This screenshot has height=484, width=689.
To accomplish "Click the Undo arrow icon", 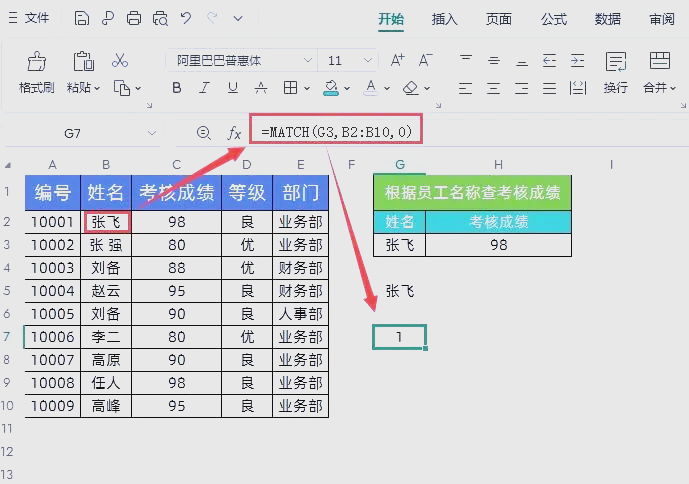I will tap(186, 18).
